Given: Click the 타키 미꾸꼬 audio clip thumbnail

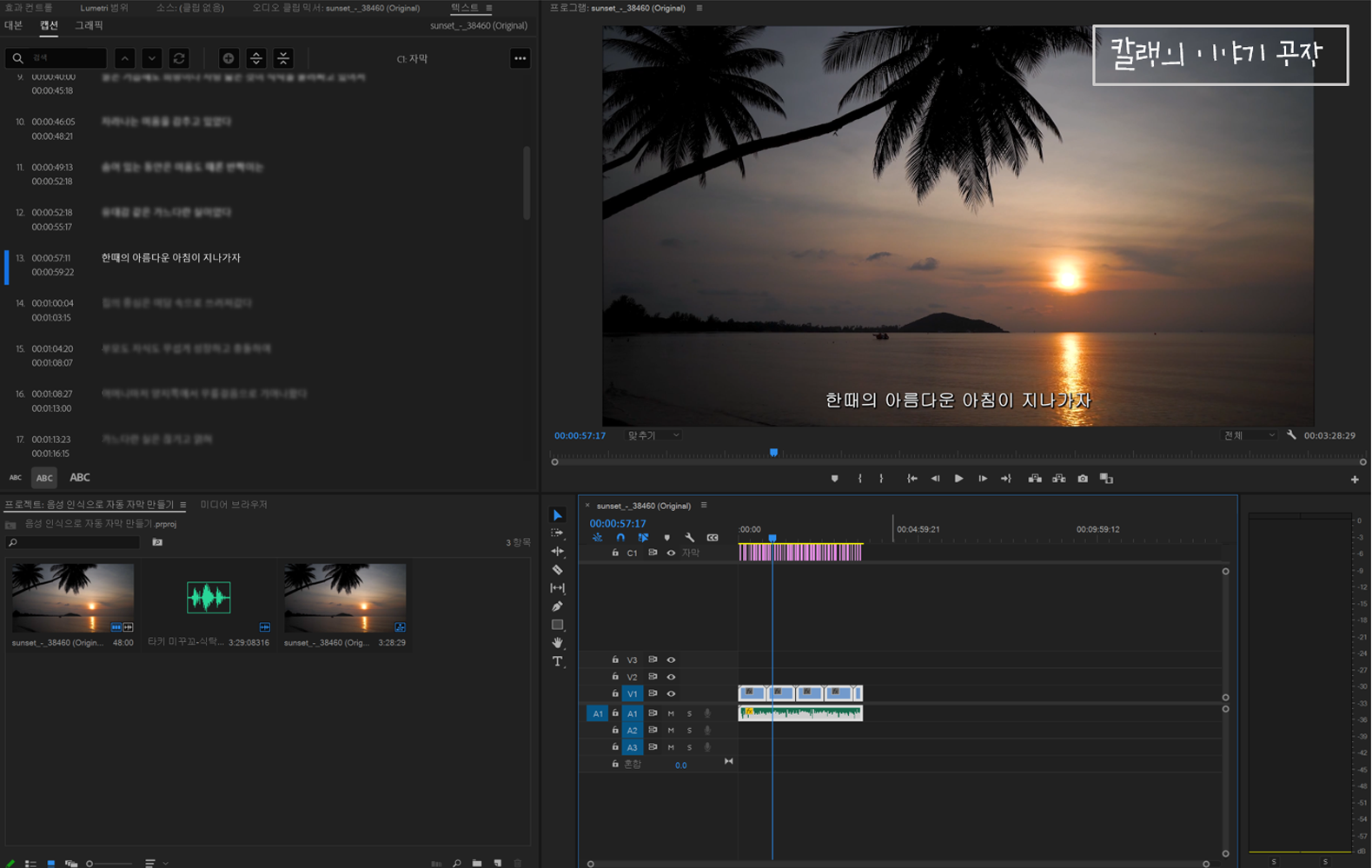Looking at the screenshot, I should click(x=209, y=598).
